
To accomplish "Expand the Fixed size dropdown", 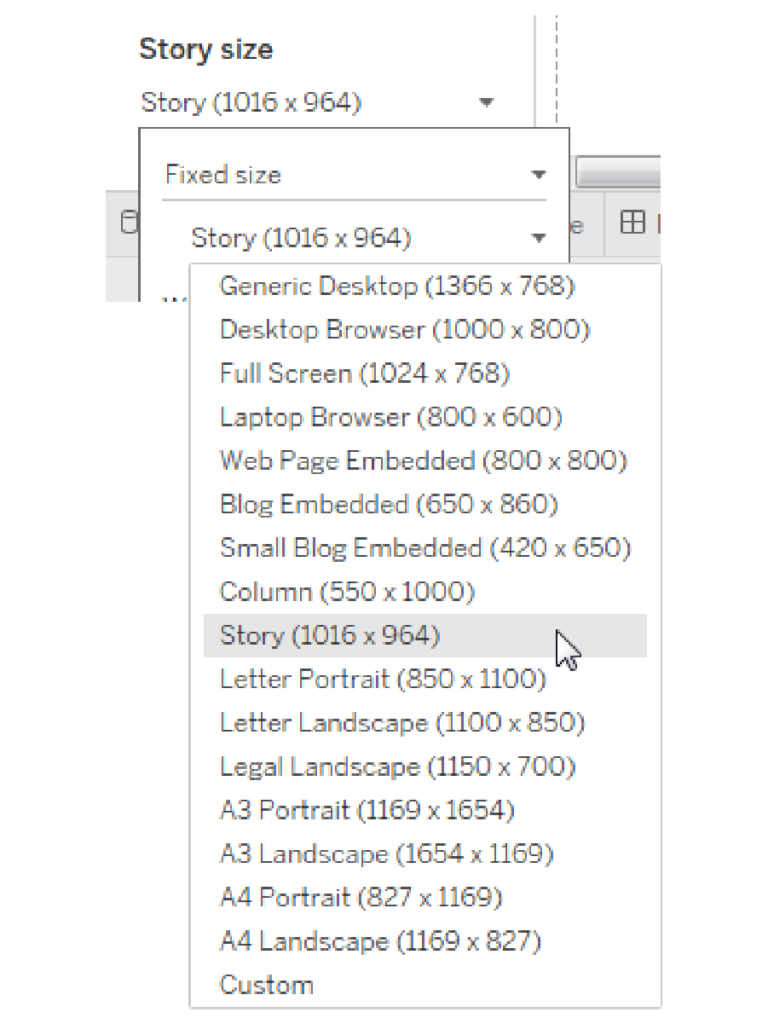I will tap(538, 175).
